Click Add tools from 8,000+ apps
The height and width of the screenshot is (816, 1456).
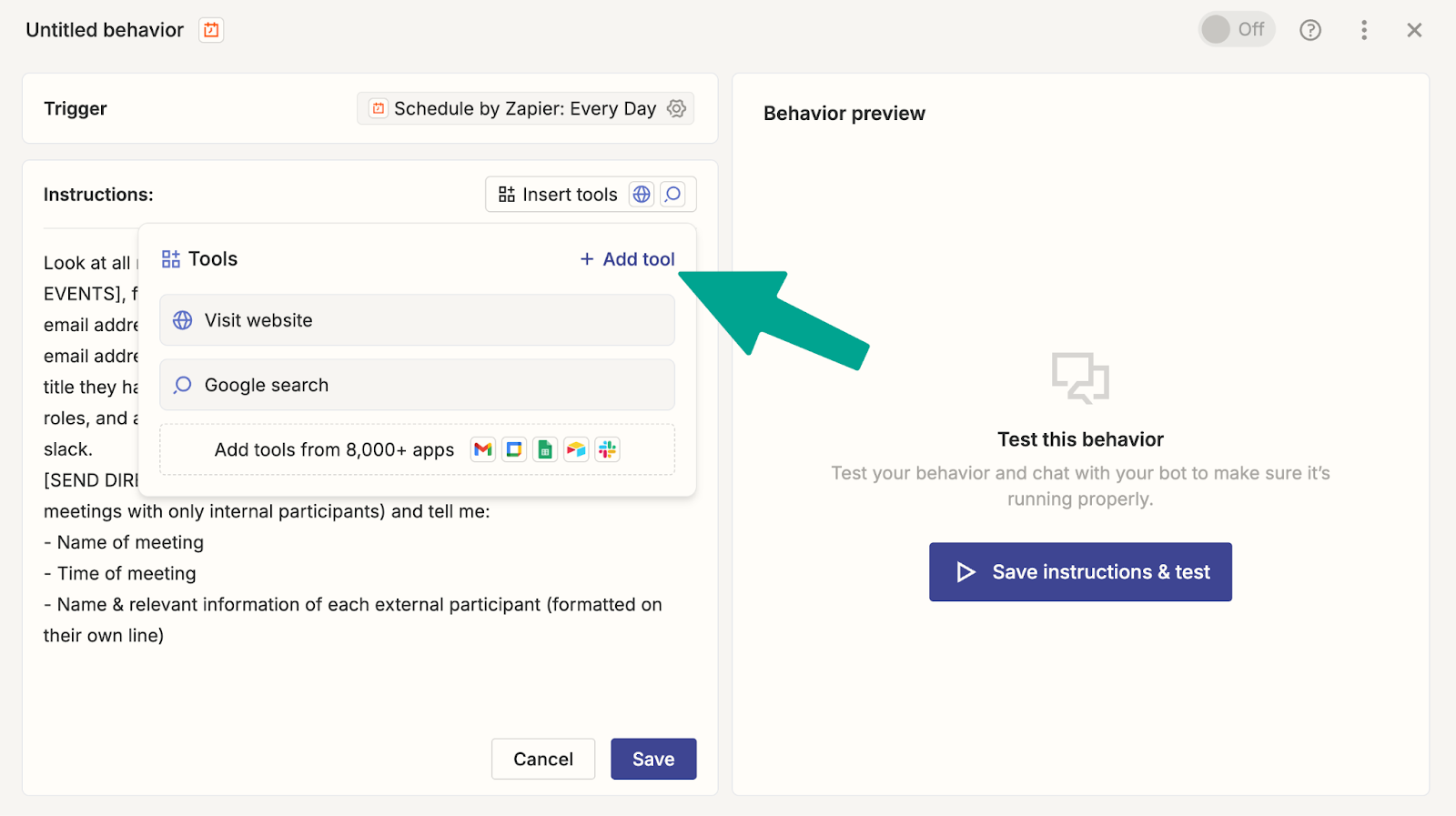[417, 449]
